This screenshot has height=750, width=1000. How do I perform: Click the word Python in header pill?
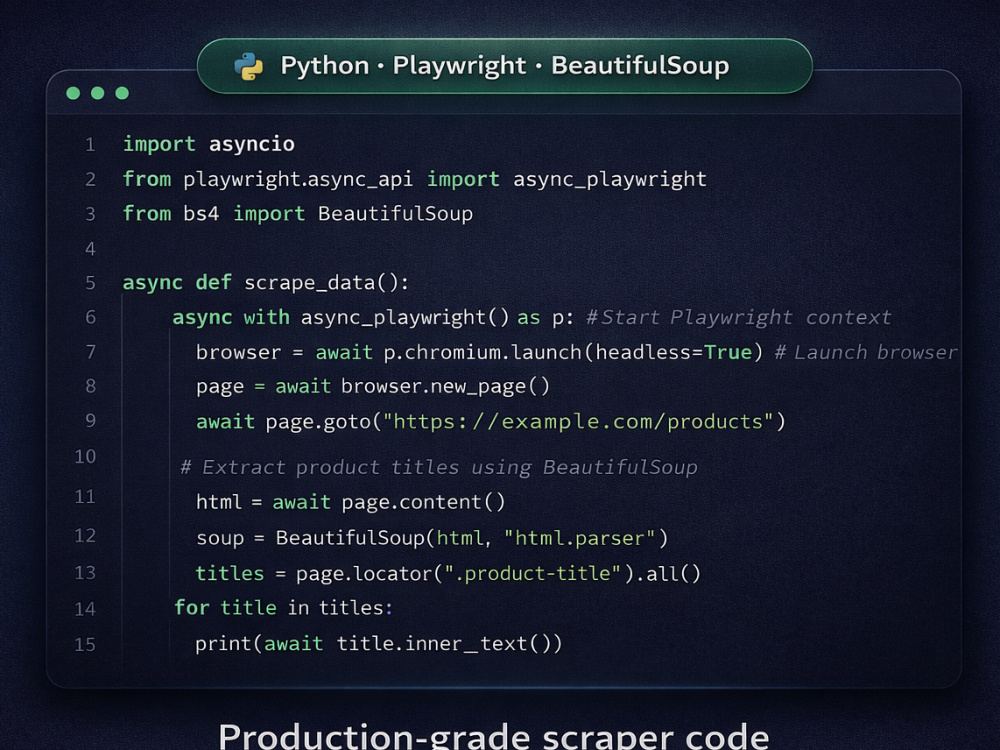[325, 66]
